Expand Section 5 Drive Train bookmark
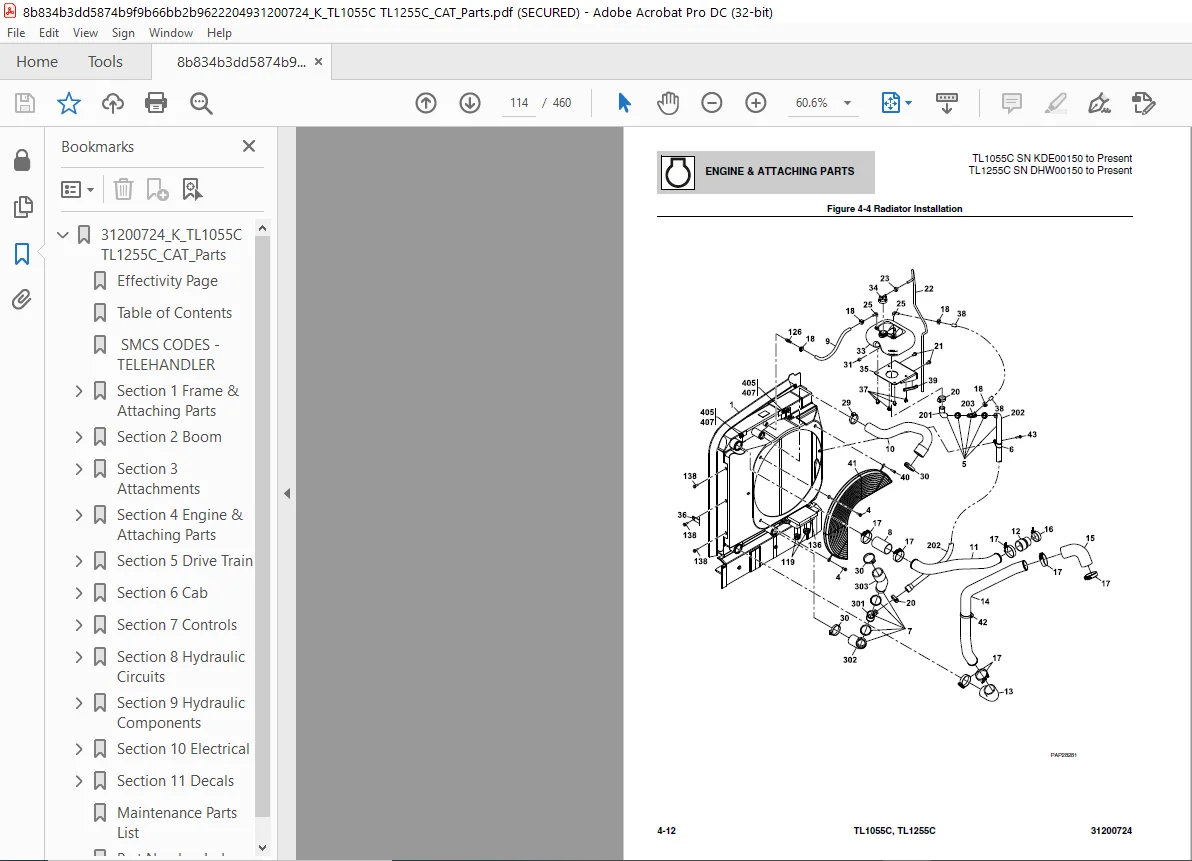Viewport: 1192px width, 861px height. 79,561
